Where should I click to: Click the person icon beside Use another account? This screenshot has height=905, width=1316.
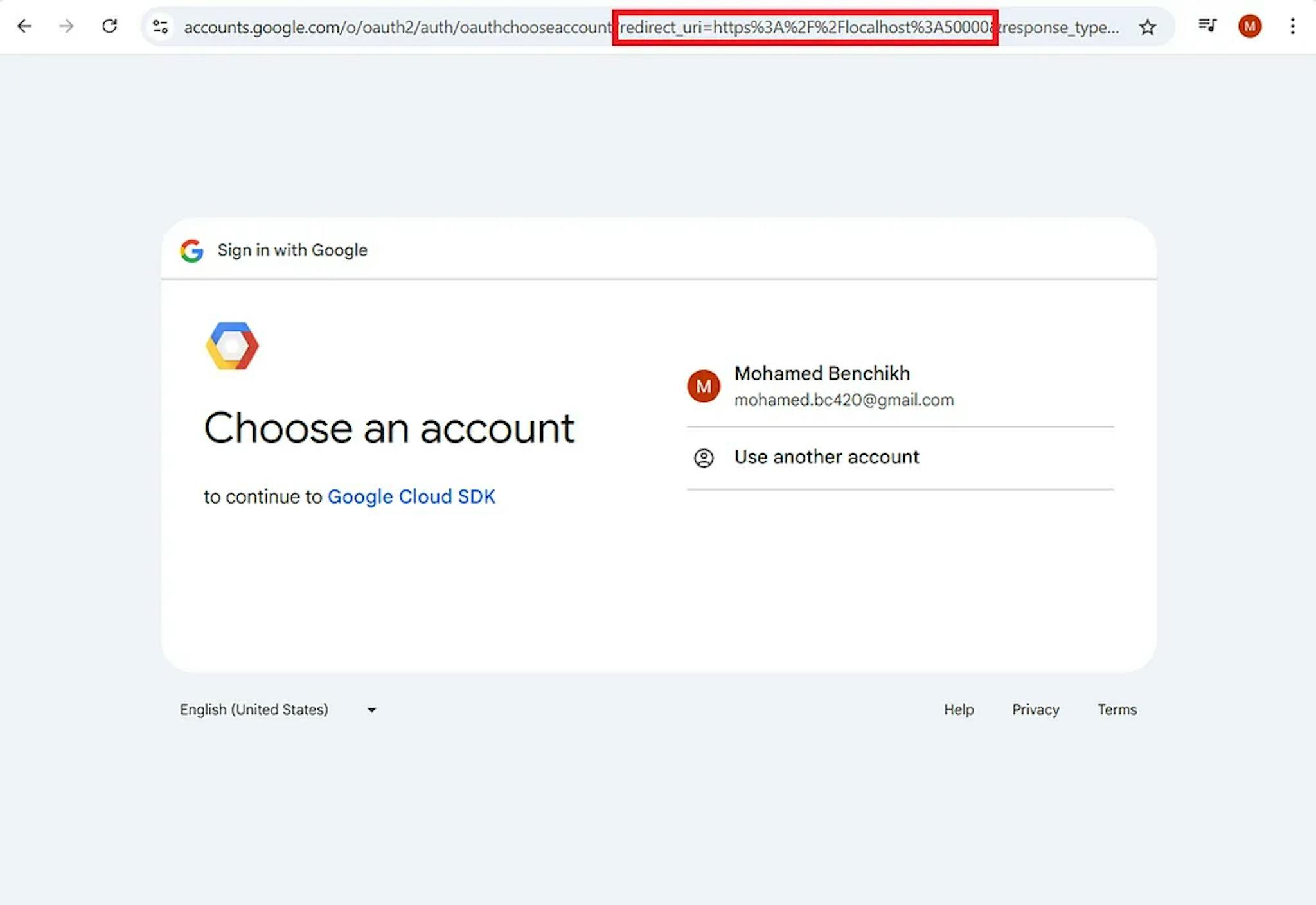tap(704, 458)
